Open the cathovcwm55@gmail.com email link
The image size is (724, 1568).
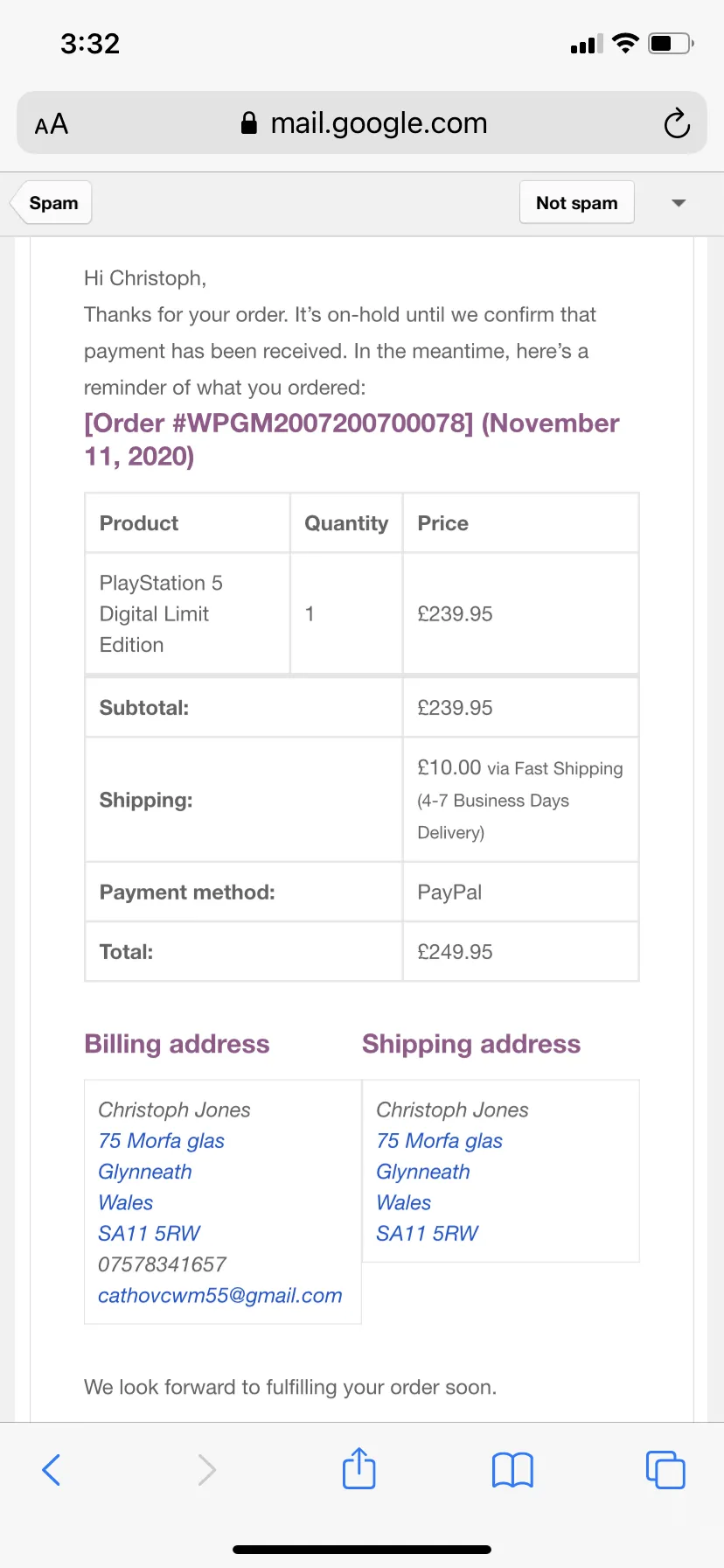pyautogui.click(x=220, y=1295)
